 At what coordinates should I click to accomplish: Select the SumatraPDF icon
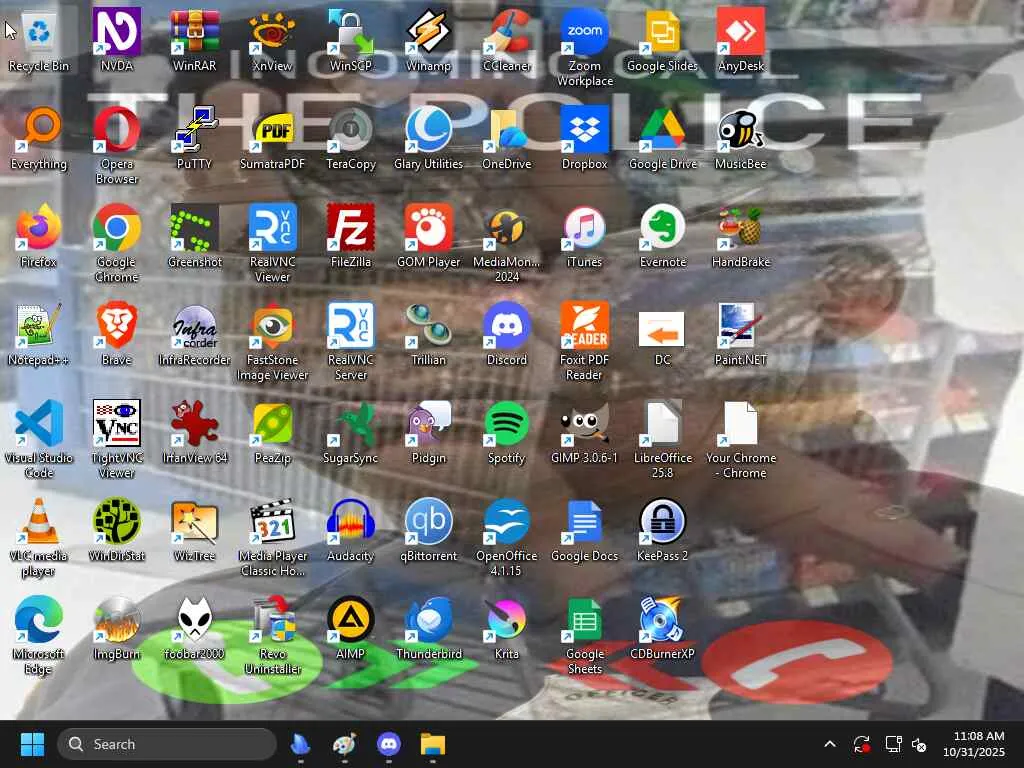pos(272,138)
